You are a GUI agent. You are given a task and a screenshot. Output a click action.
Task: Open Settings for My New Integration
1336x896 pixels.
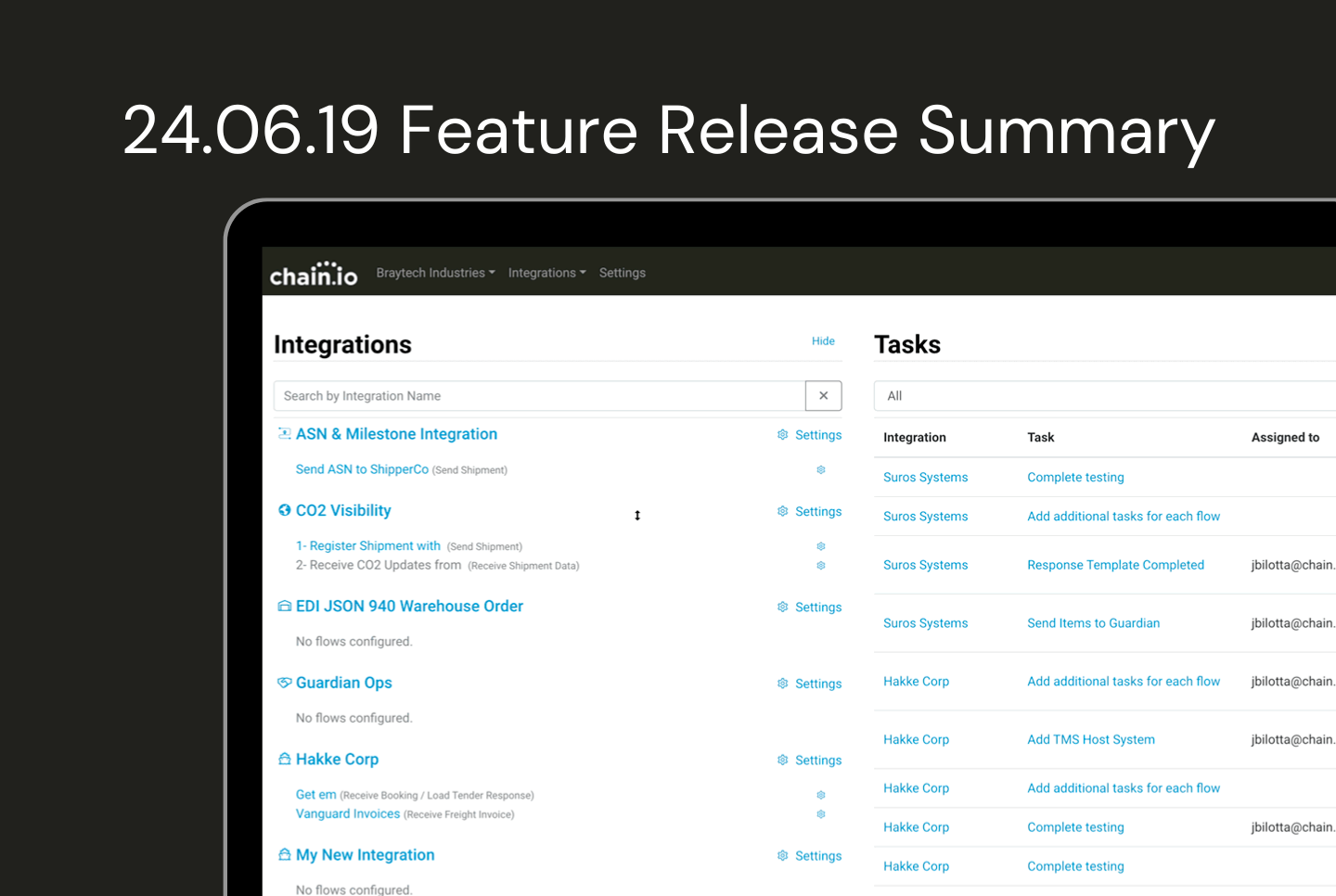coord(809,856)
